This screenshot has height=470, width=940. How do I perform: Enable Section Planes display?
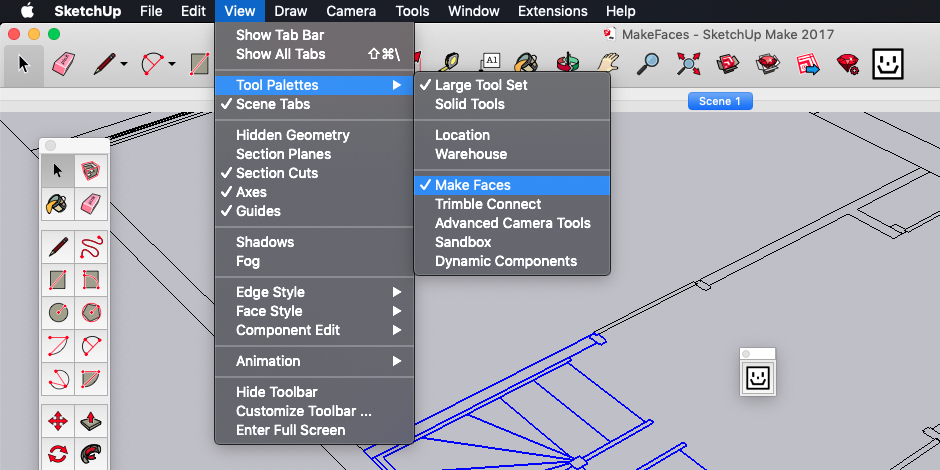(314, 154)
